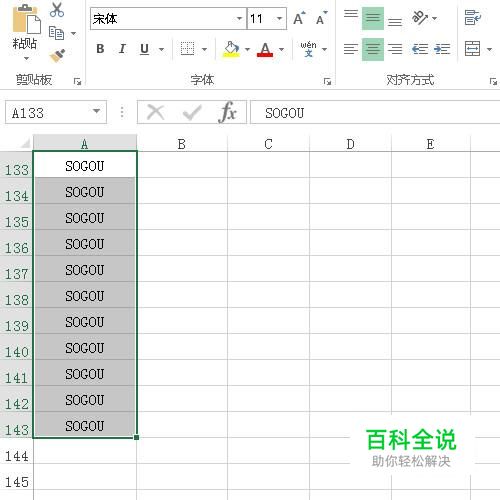The height and width of the screenshot is (500, 500).
Task: Click the Select All corner triangle
Action: 25,143
